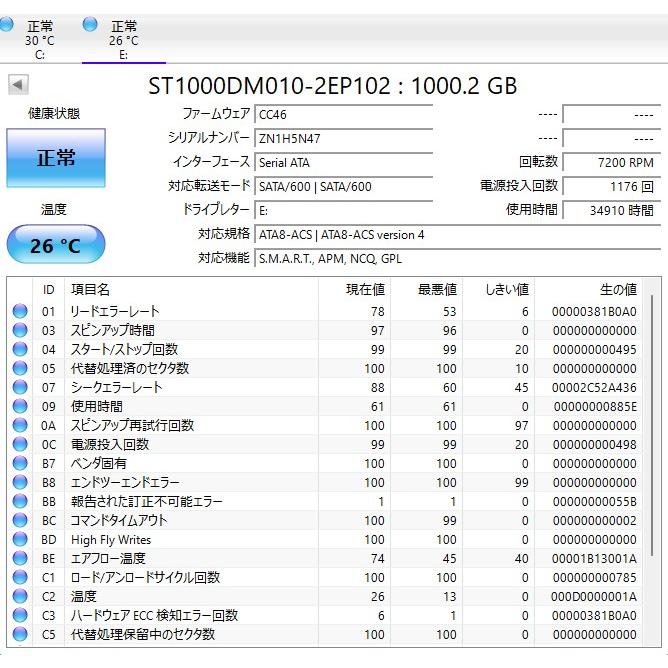Select the E: drive tab

(124, 40)
